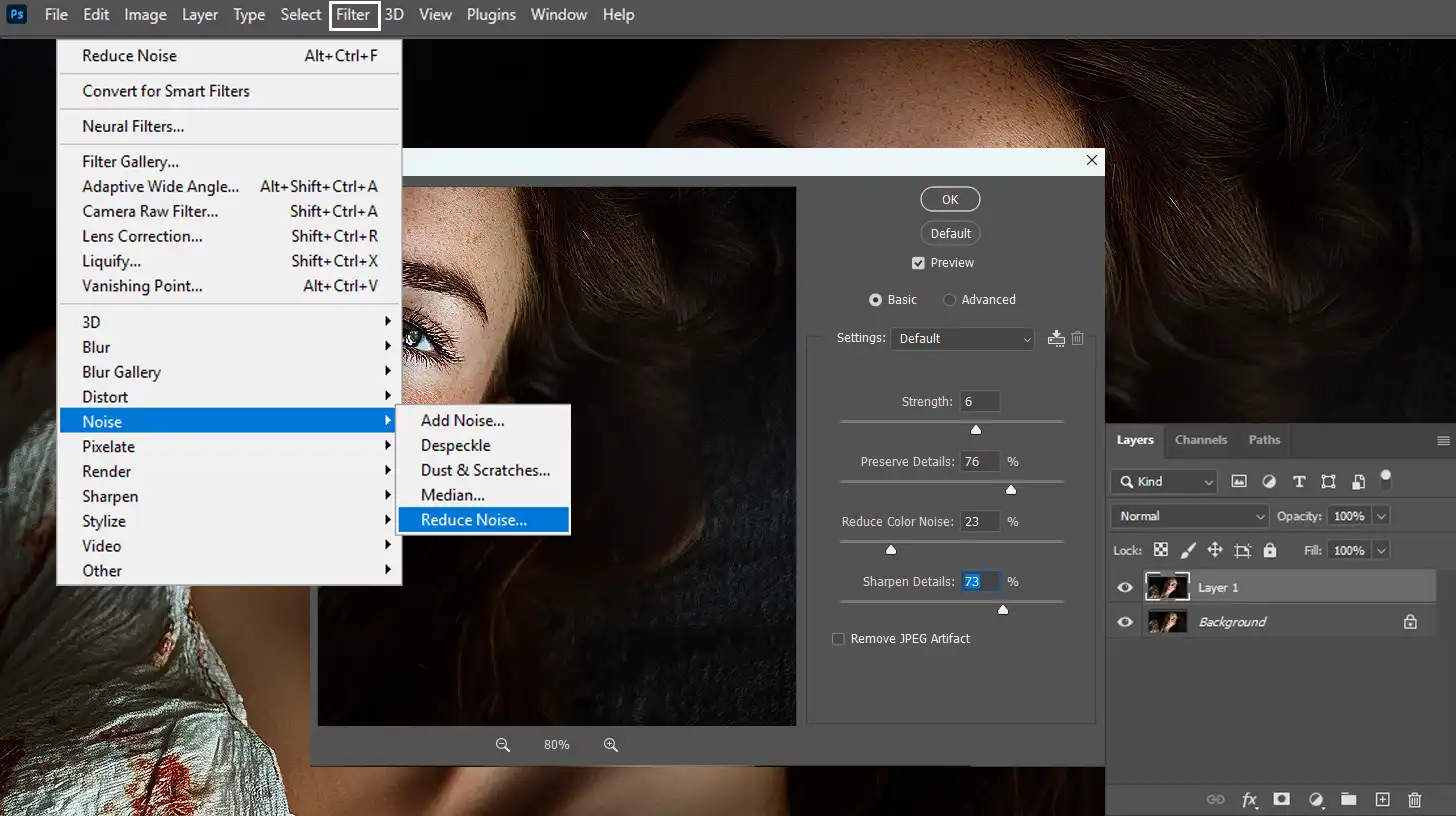Create new fill or adjustment layer icon
This screenshot has width=1456, height=816.
1316,799
